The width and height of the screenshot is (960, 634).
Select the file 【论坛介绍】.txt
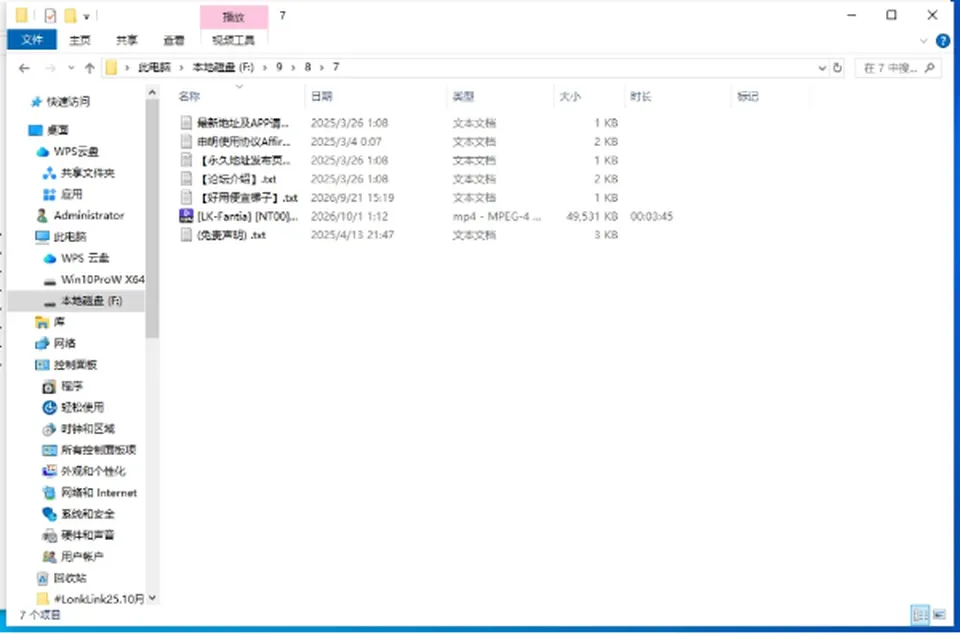(228, 179)
